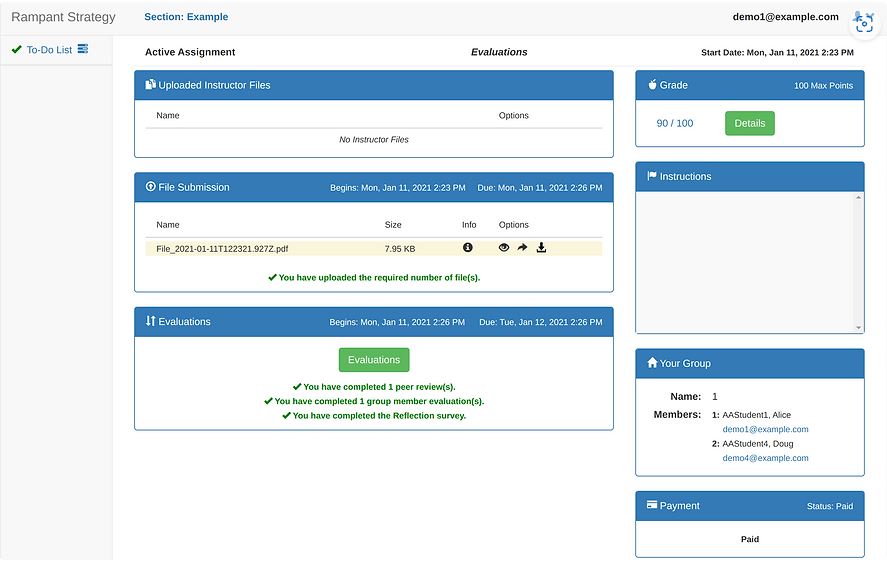
Task: Click the Grade apple icon
Action: coord(652,85)
